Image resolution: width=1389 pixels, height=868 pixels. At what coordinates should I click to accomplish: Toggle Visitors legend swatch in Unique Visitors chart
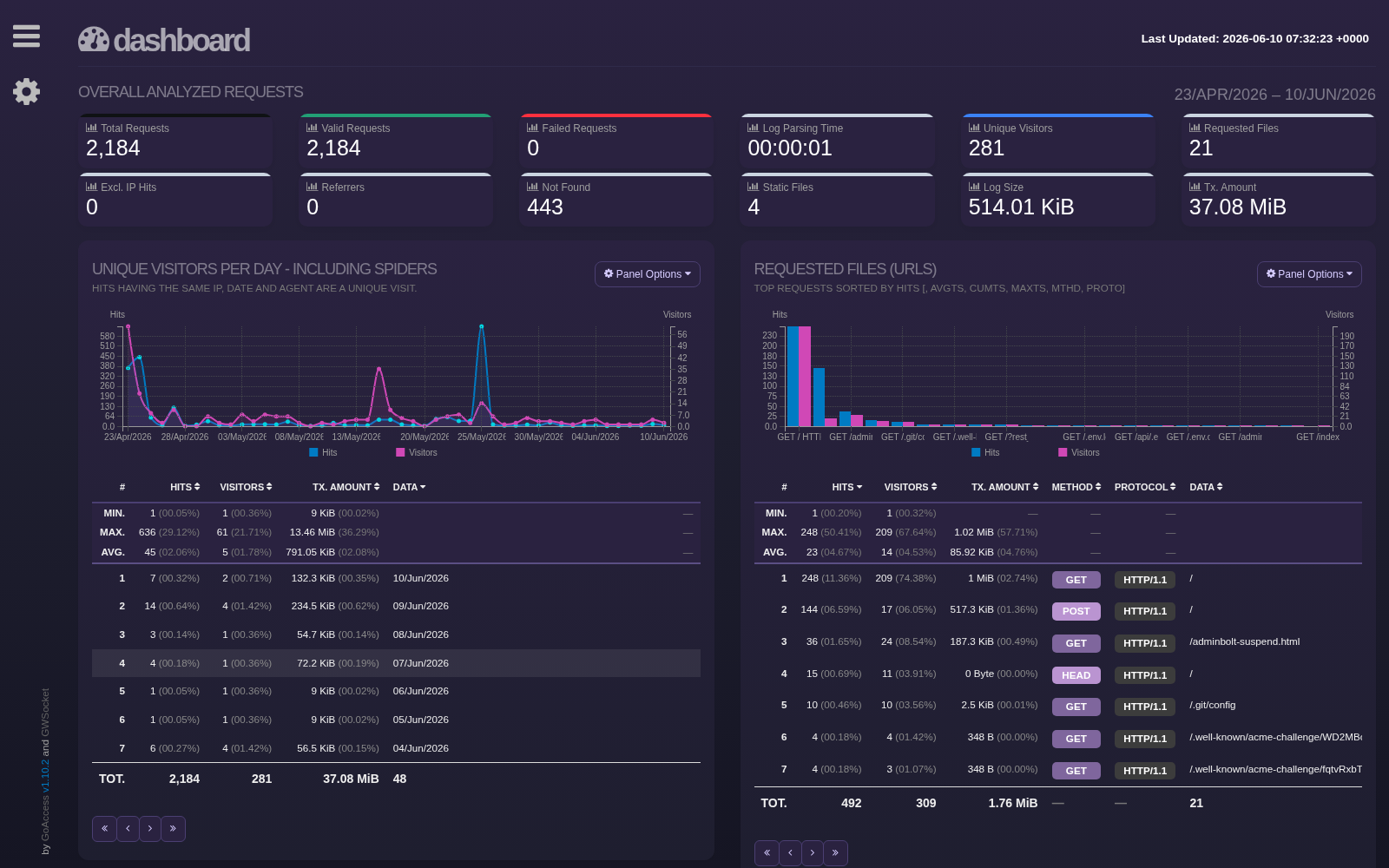[400, 452]
